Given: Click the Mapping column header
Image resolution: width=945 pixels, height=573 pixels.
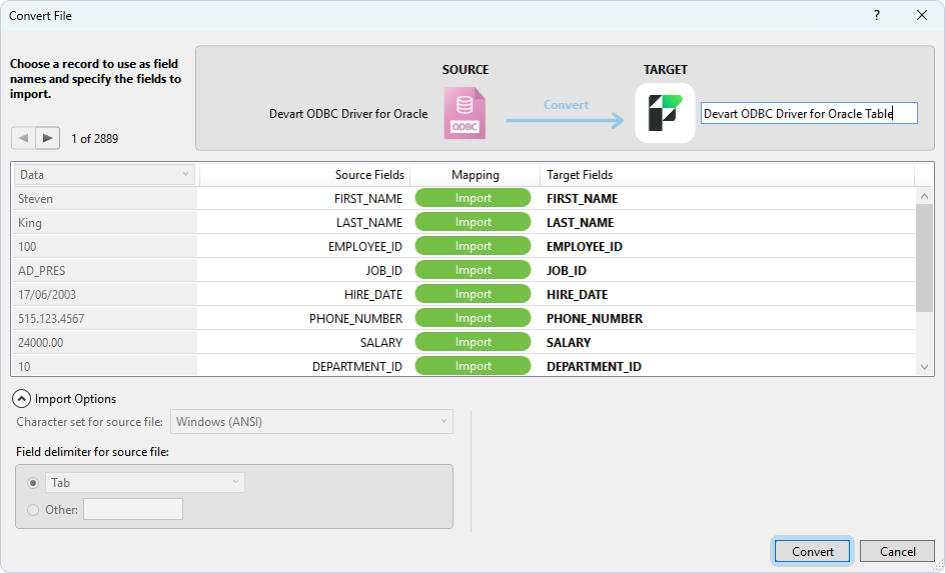Looking at the screenshot, I should point(475,175).
